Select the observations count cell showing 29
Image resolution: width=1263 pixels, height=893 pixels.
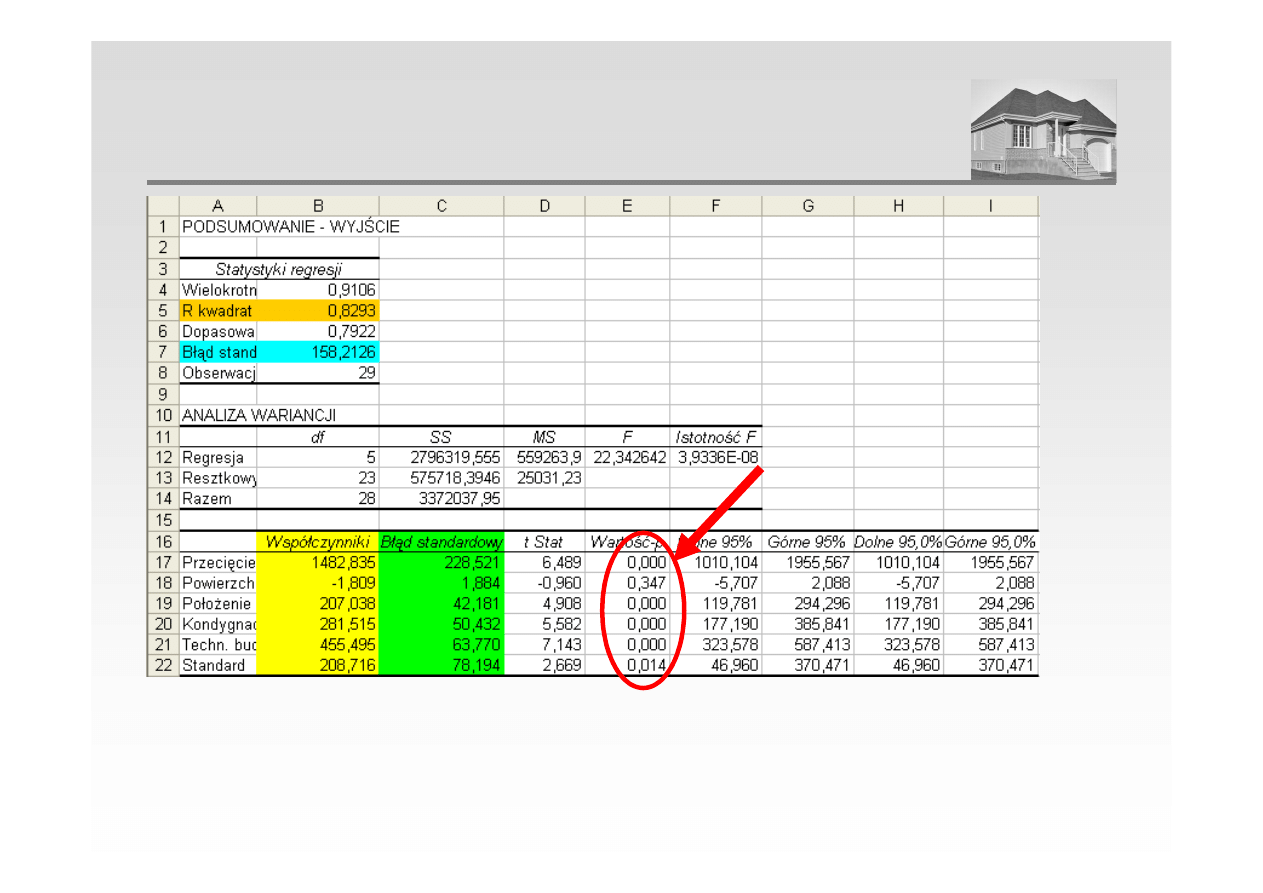318,373
